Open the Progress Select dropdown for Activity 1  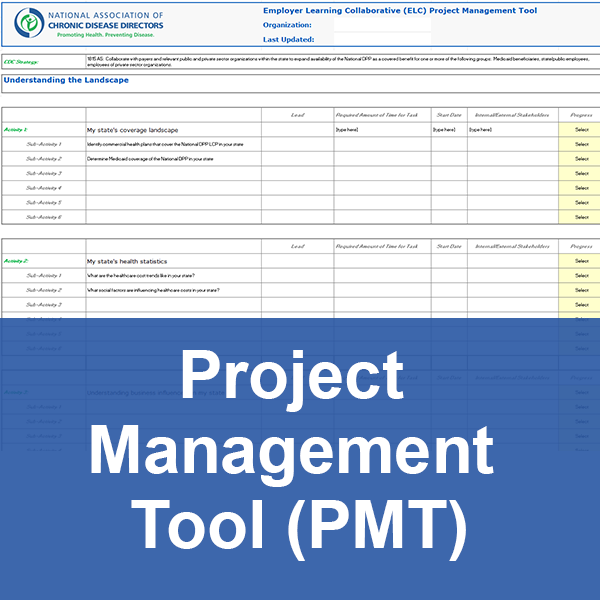[581, 130]
